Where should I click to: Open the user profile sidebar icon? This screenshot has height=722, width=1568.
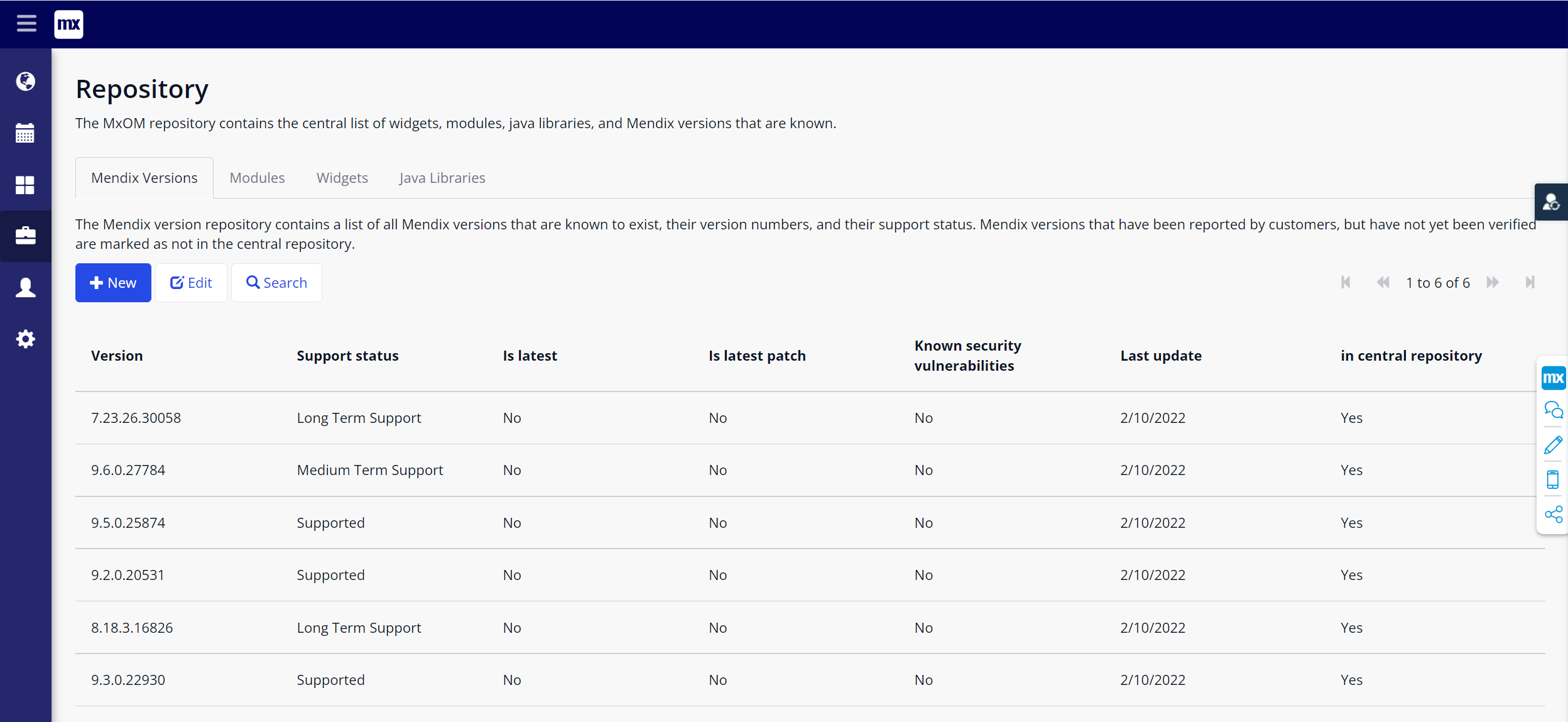[x=26, y=288]
